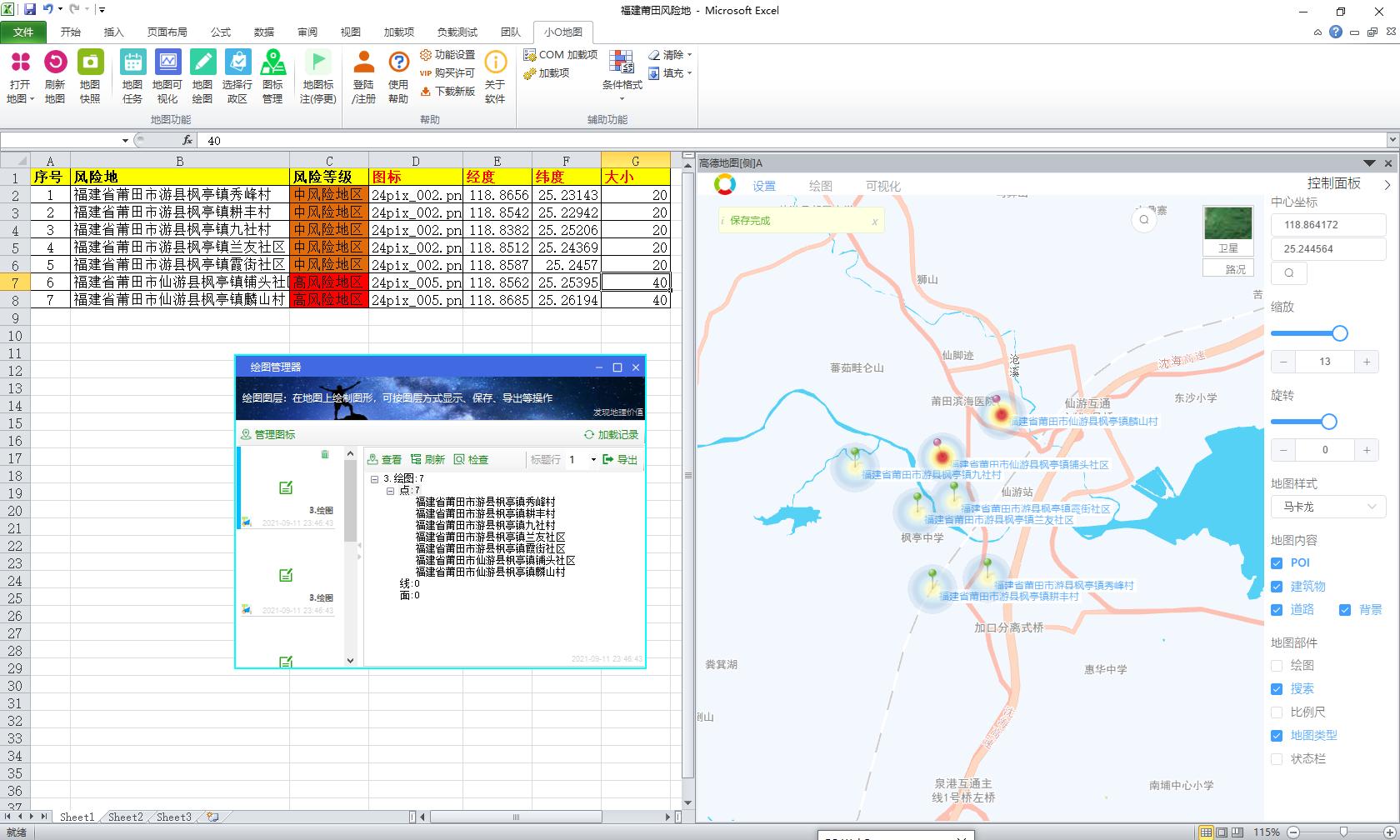Collapse the 3.绘图:7 tree node
The height and width of the screenshot is (840, 1400).
point(375,479)
